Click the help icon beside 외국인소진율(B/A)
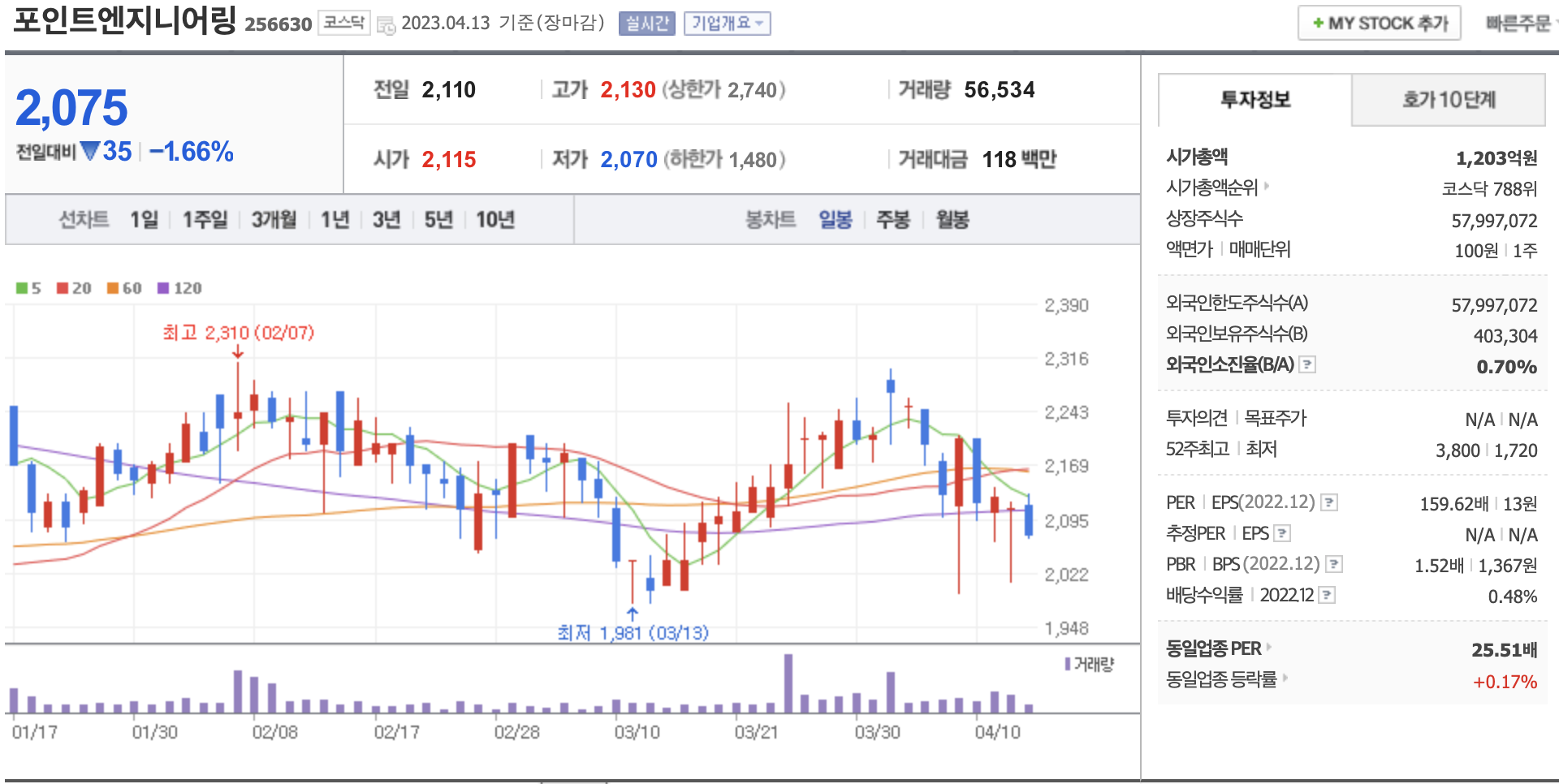 (1307, 364)
